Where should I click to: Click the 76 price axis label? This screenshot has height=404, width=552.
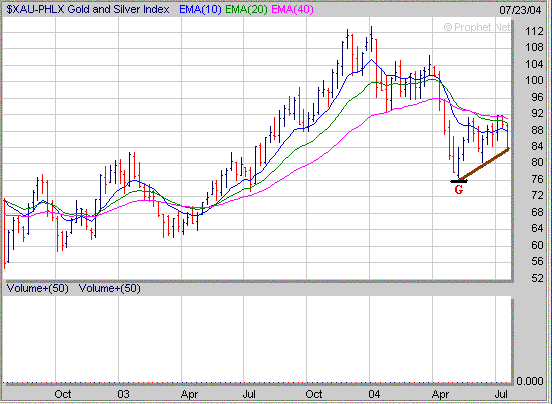click(537, 179)
